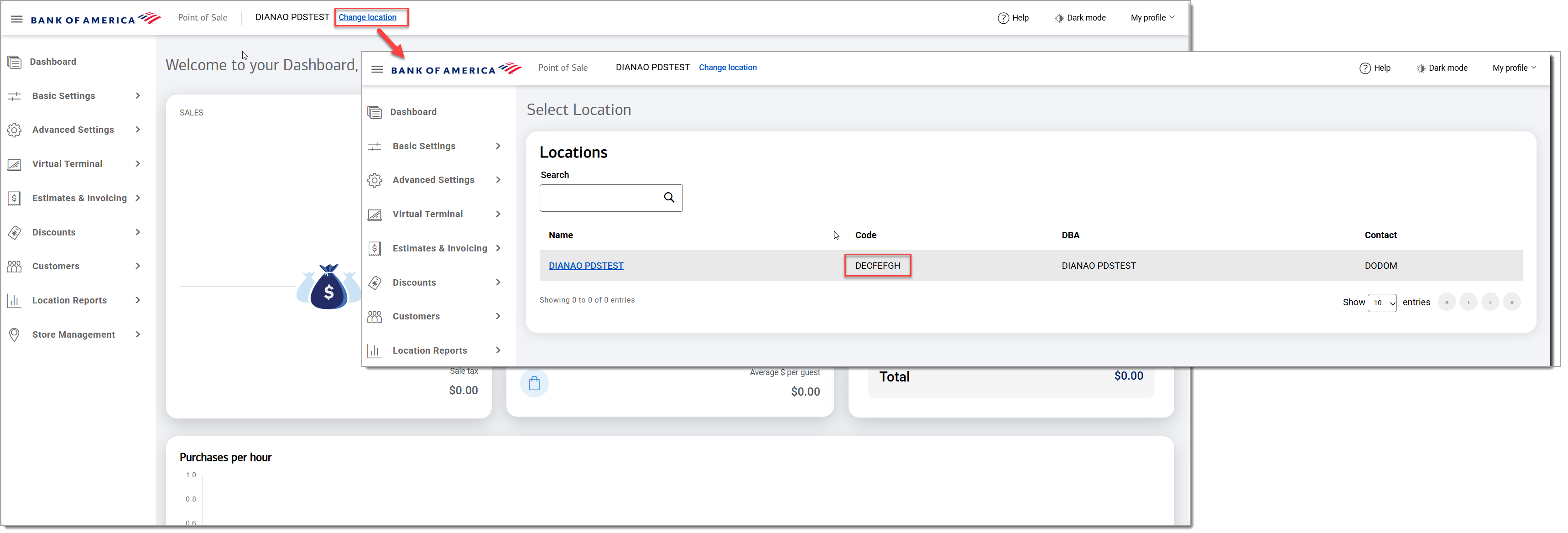Open the DIANAO PDSTEST location link
The width and height of the screenshot is (1568, 533).
586,266
